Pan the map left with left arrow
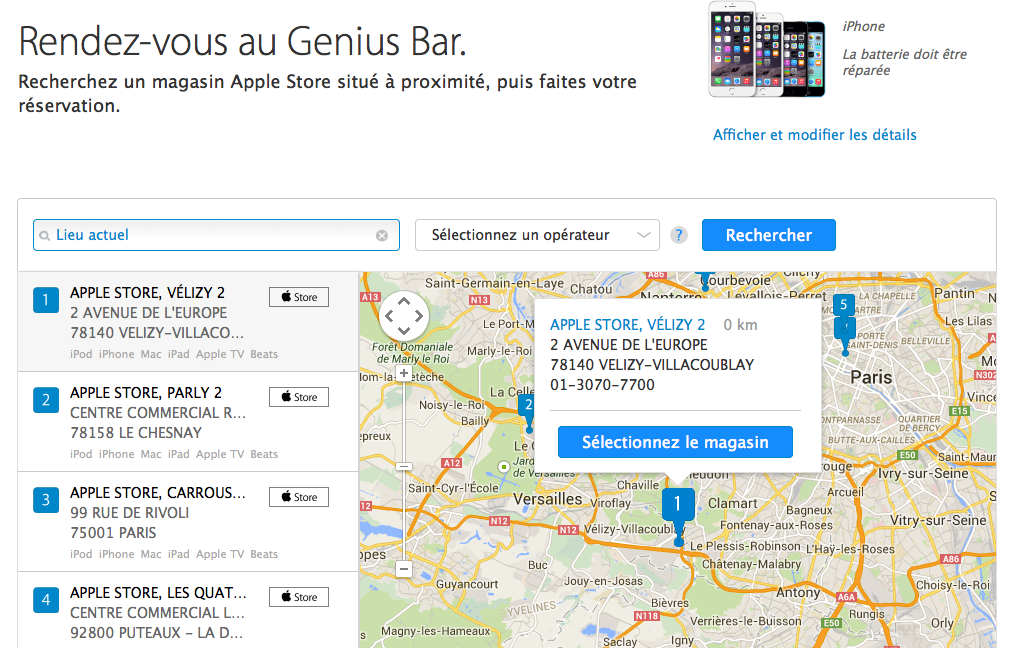 (389, 316)
